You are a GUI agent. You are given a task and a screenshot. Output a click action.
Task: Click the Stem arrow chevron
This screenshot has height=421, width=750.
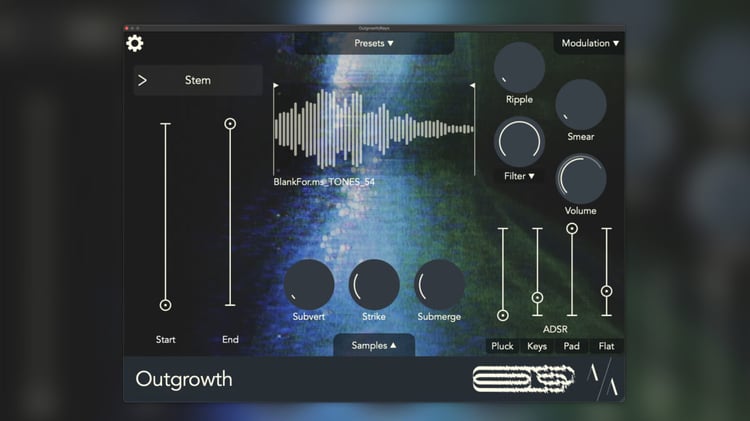pyautogui.click(x=142, y=80)
